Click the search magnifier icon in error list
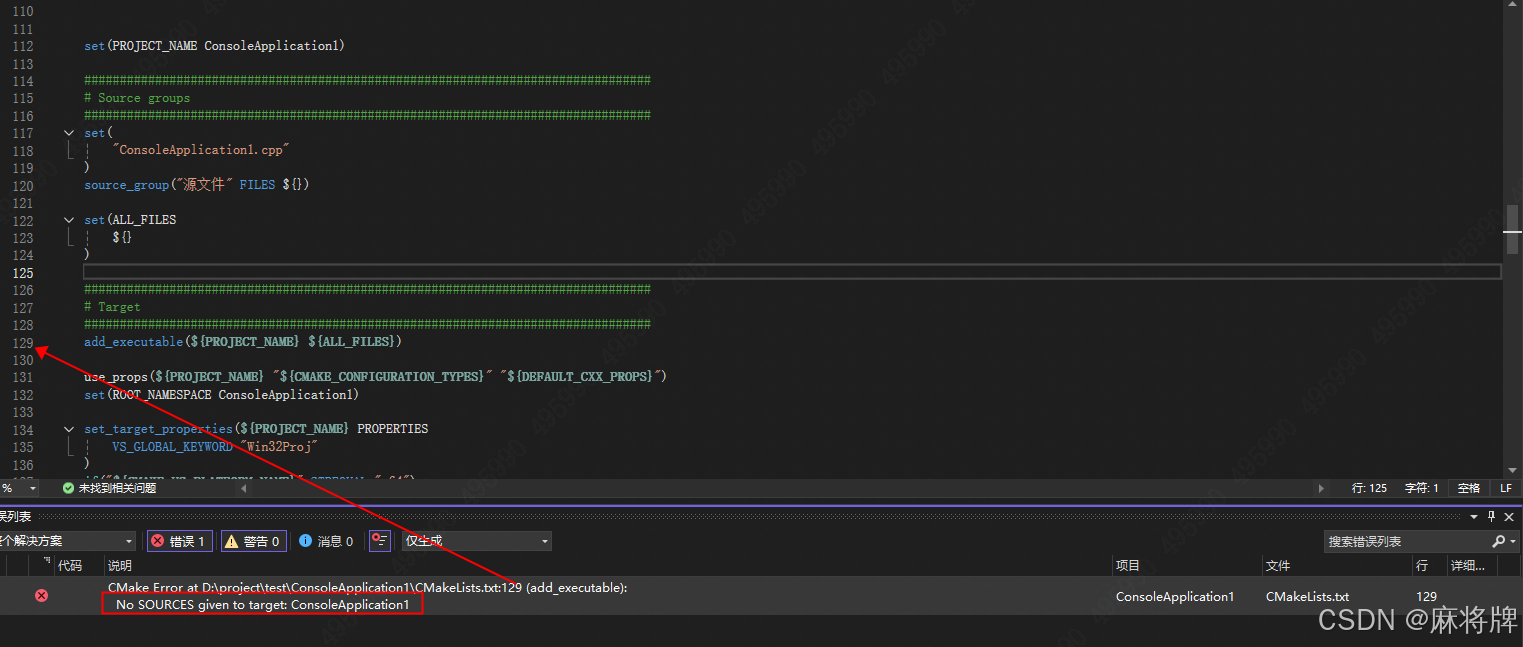 click(x=1498, y=541)
